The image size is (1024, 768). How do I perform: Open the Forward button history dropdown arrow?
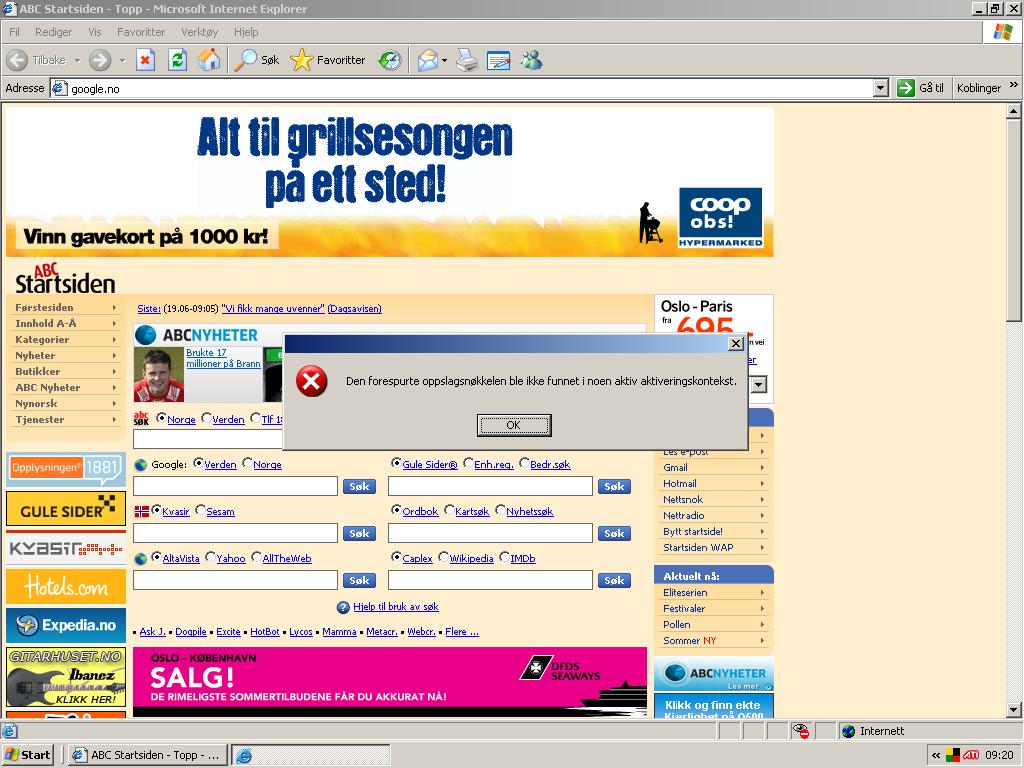[122, 60]
